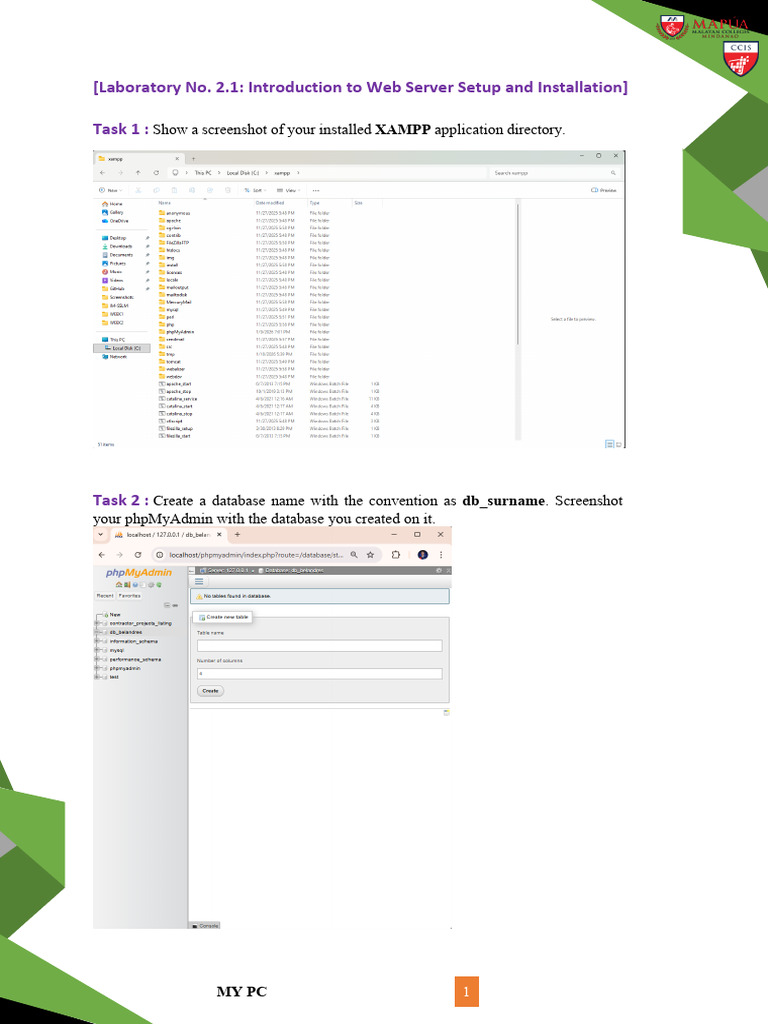The image size is (768, 1024).
Task: Click the Create button
Action: point(210,691)
